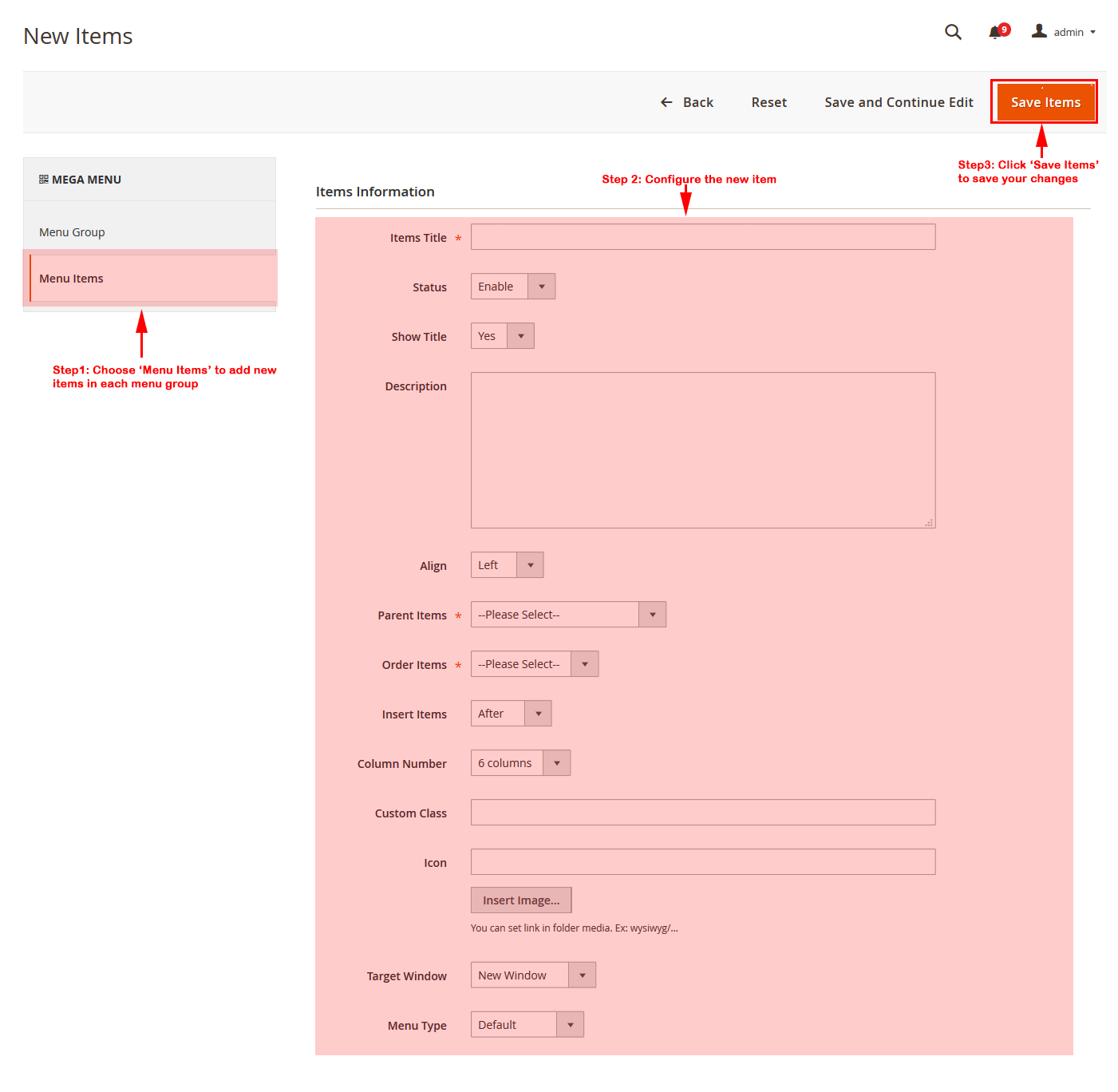Click the Insert Image button
This screenshot has width=1118, height=1092.
tap(521, 900)
